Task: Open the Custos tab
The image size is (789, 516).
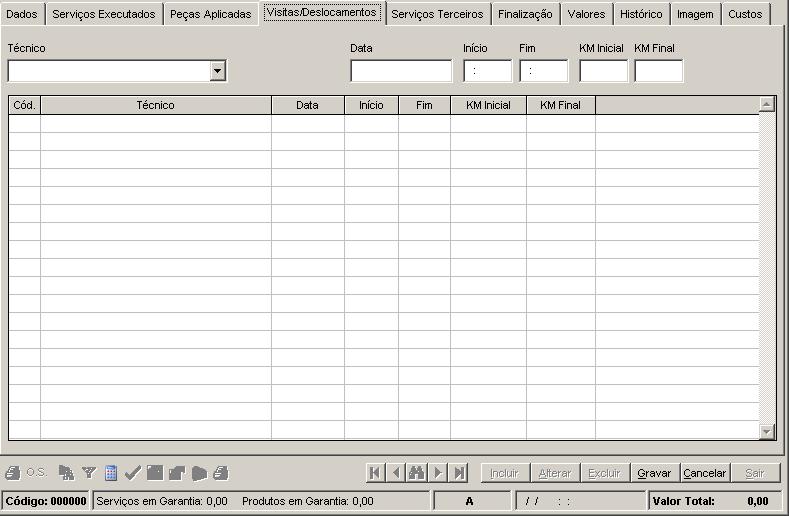Action: click(x=745, y=14)
